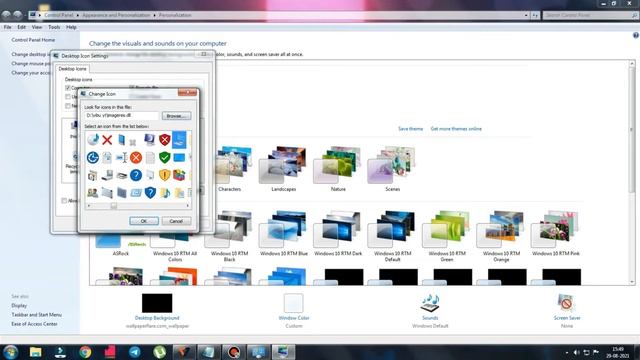Pick the blue circular clock icon

click(x=93, y=158)
